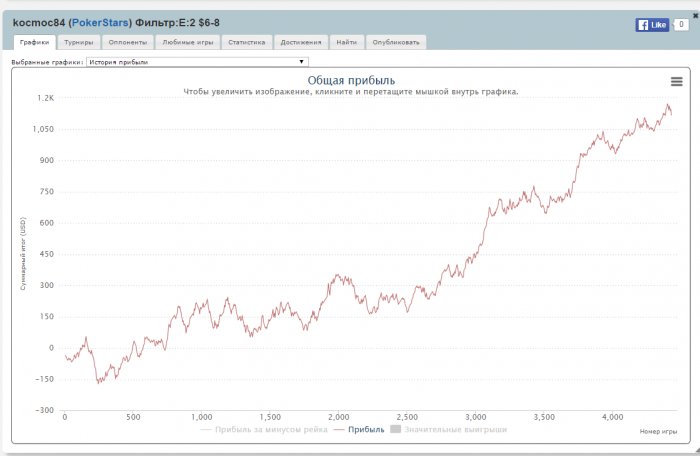Click the Facebook Like button
This screenshot has width=700, height=456.
(652, 25)
